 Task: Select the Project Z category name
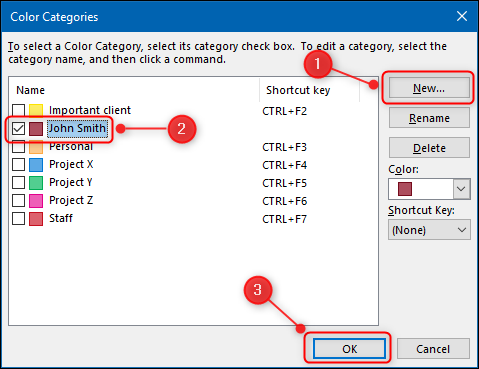(x=71, y=200)
